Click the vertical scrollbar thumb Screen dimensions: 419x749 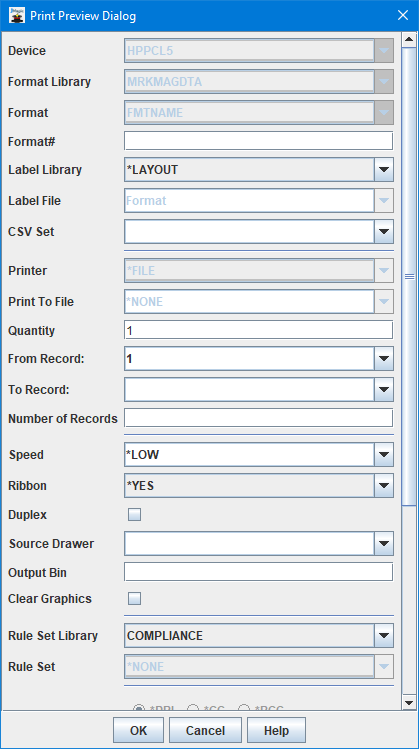coord(409,276)
